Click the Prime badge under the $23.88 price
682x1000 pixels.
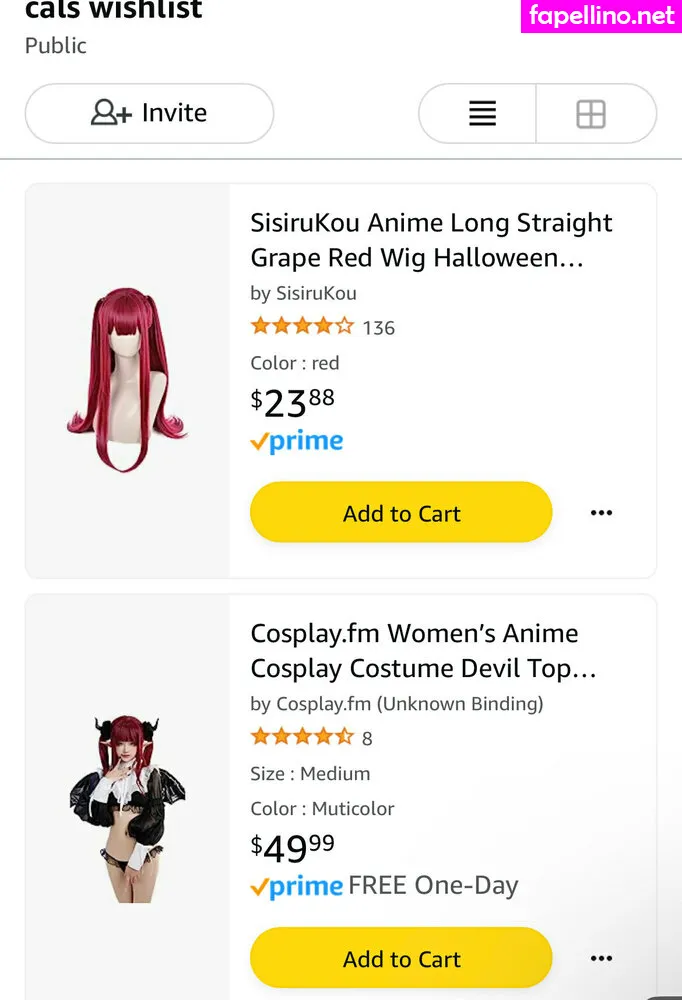click(297, 441)
